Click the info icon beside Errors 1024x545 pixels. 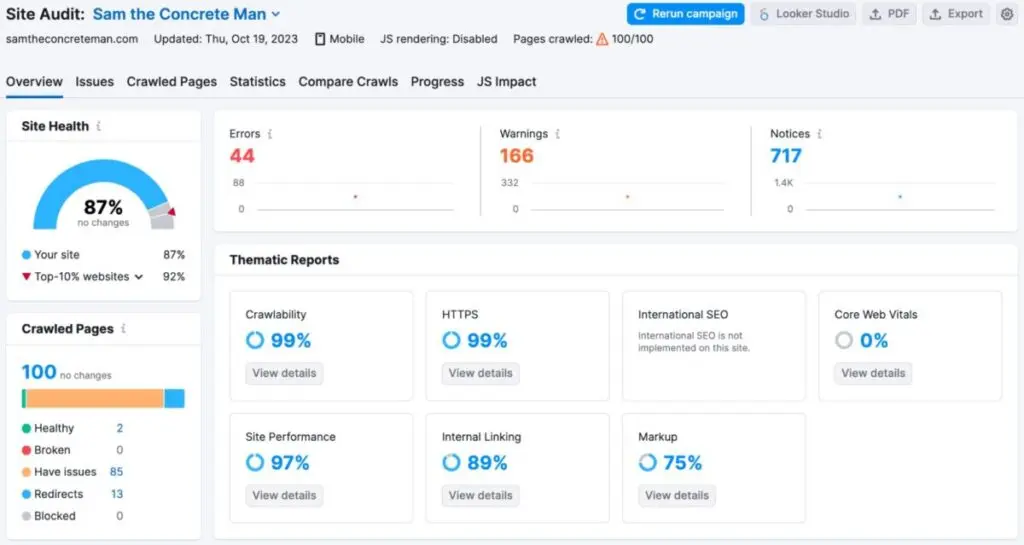270,134
